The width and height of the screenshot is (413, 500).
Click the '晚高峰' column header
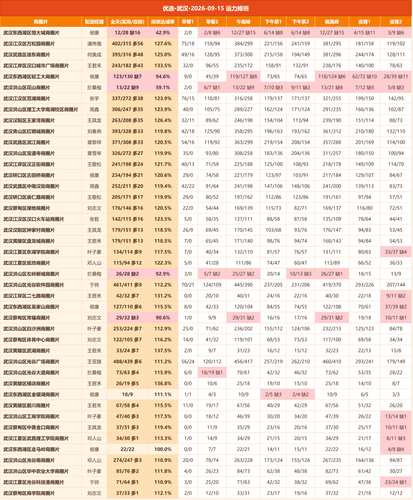tap(332, 22)
